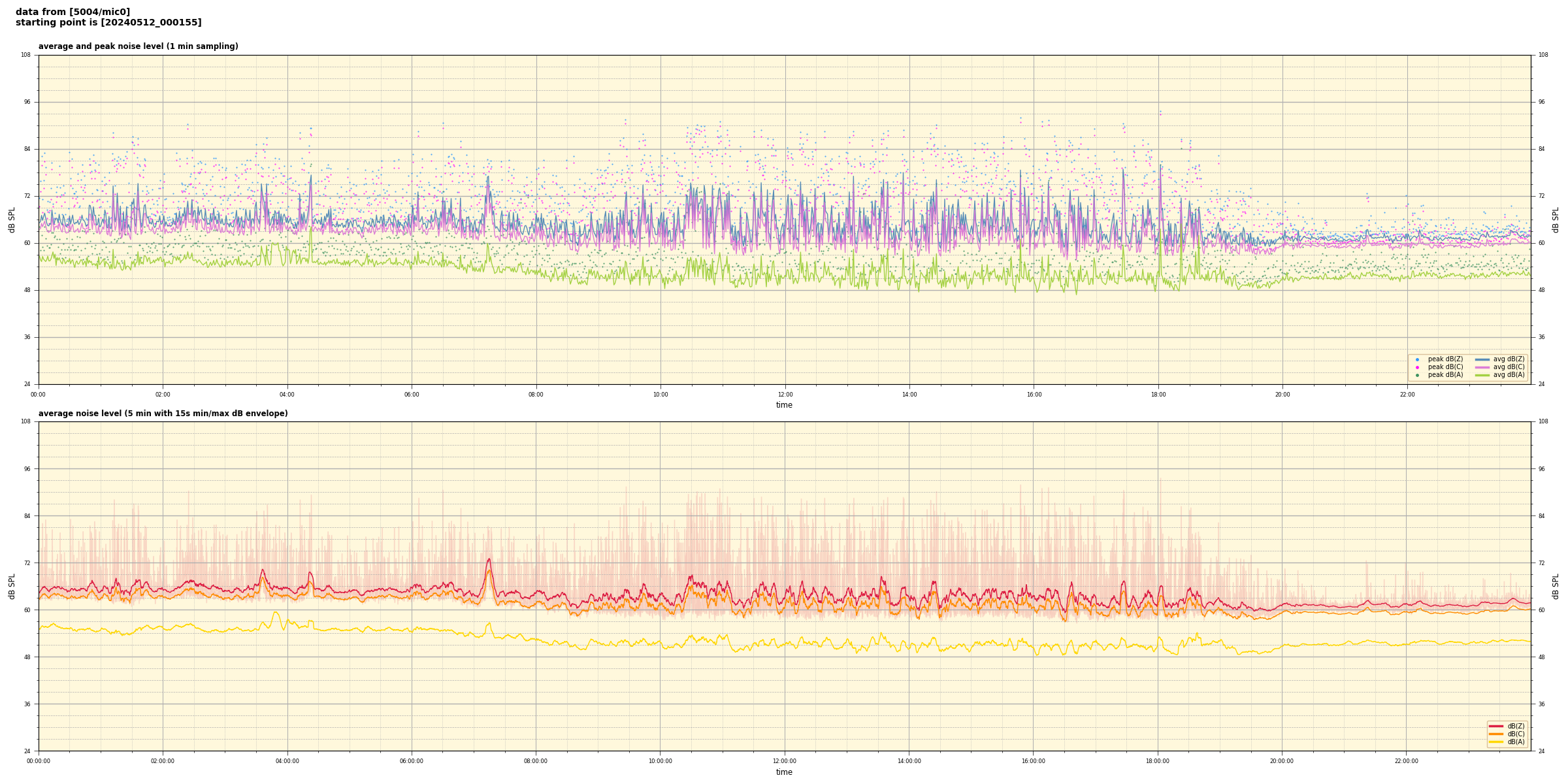Click the red dB(Z) swatch in bottom legend
This screenshot has width=1568, height=784.
(1496, 726)
